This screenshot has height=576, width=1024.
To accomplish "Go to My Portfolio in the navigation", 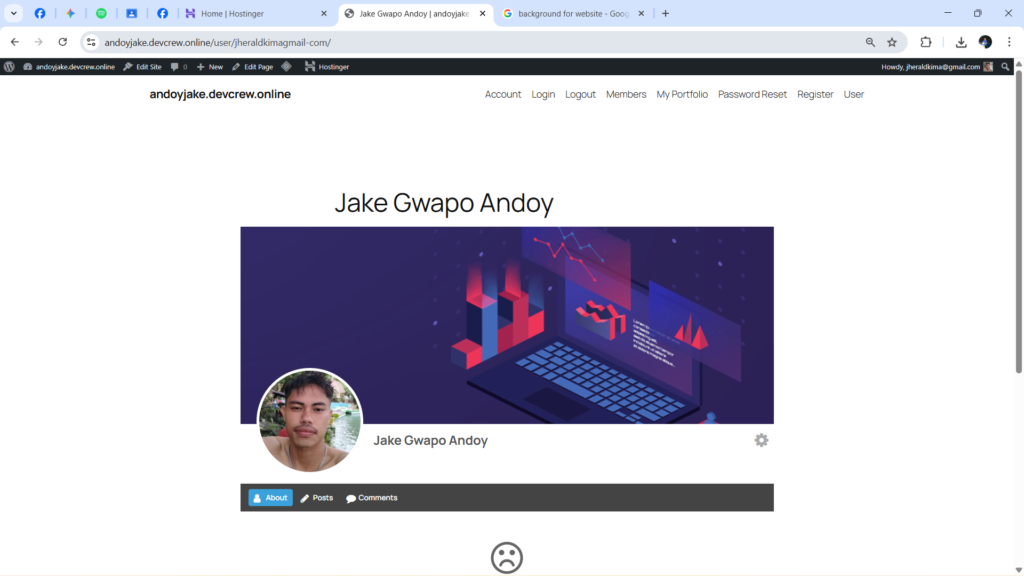I will click(682, 94).
